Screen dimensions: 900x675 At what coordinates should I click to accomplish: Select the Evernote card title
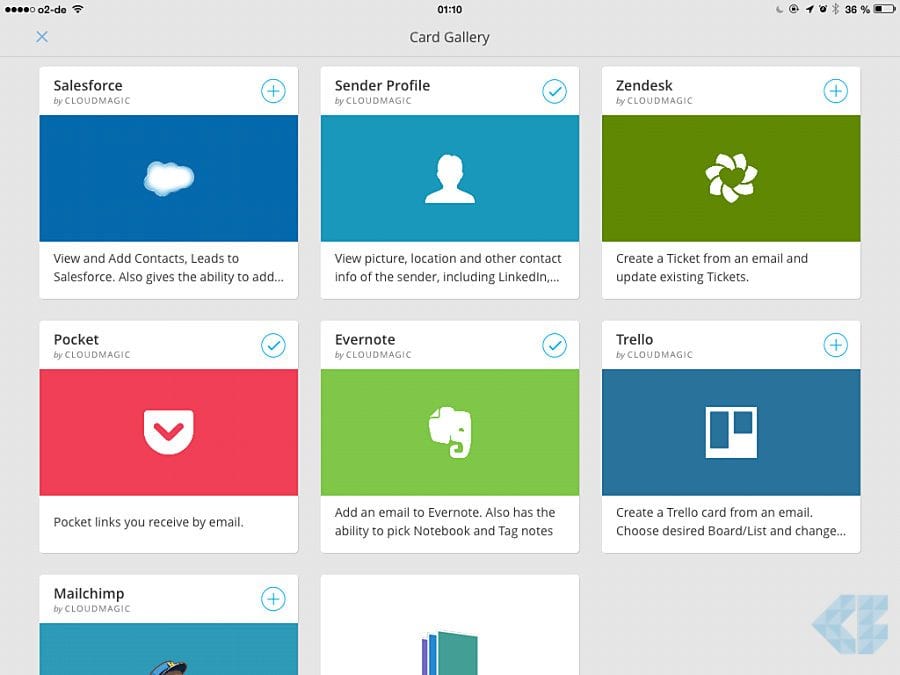pos(365,340)
